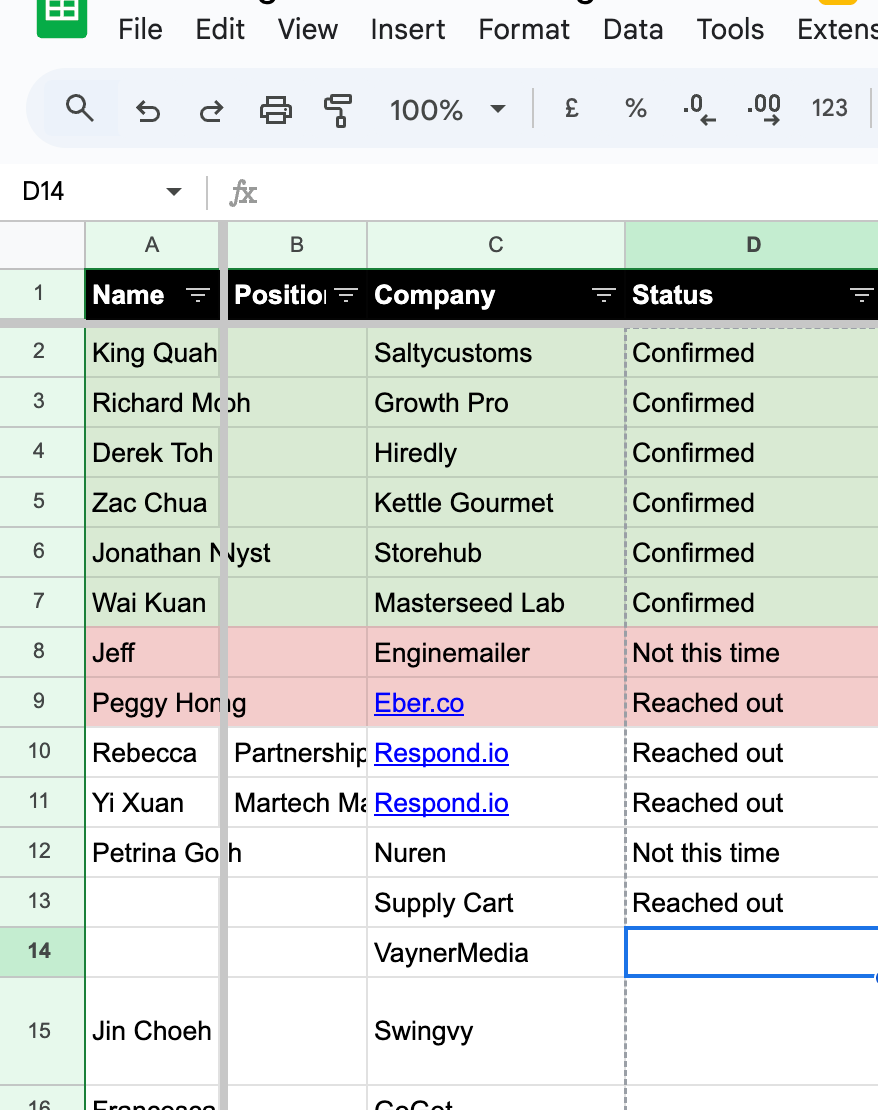Select the paint format roller icon
The width and height of the screenshot is (878, 1110).
coord(339,109)
